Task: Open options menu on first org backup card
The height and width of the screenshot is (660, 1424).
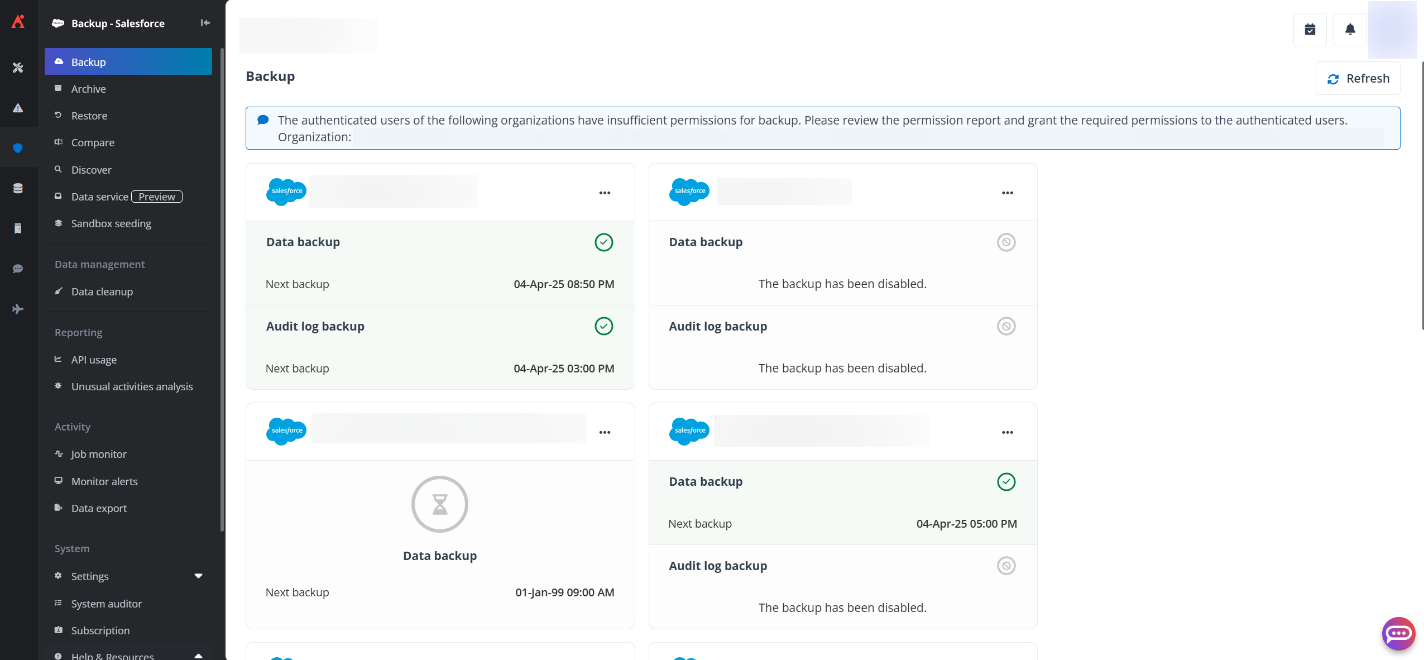Action: click(604, 193)
